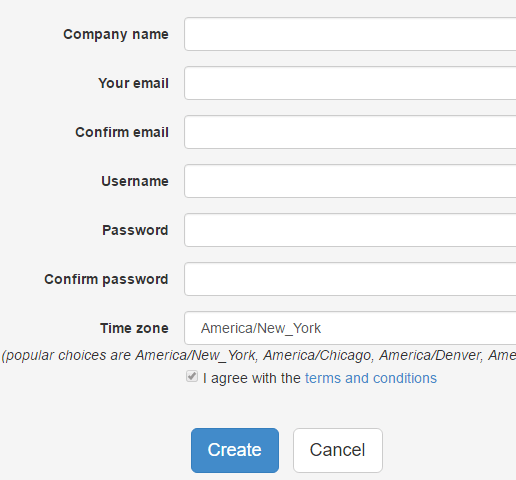Click the Time zone label
Viewport: 516px width, 480px height.
point(134,328)
